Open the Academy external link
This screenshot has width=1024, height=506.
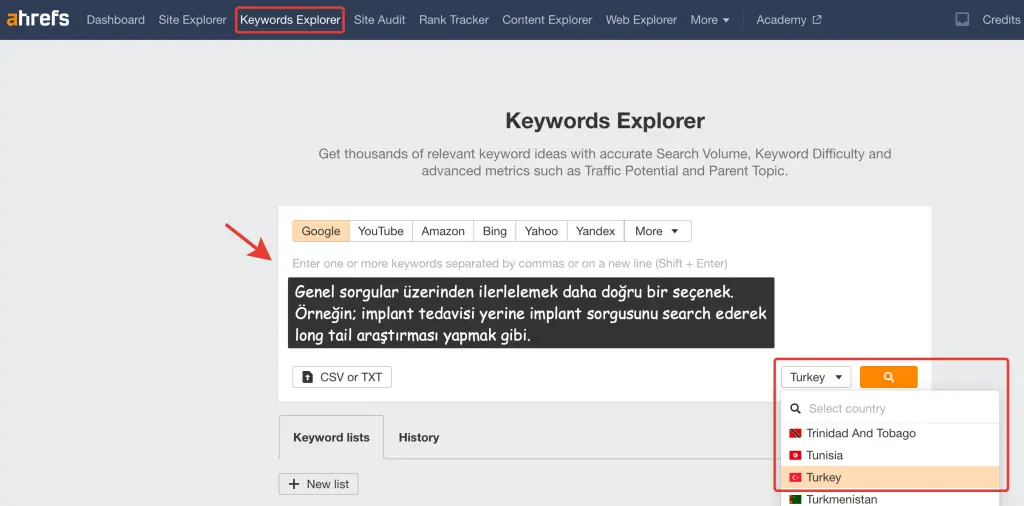788,20
